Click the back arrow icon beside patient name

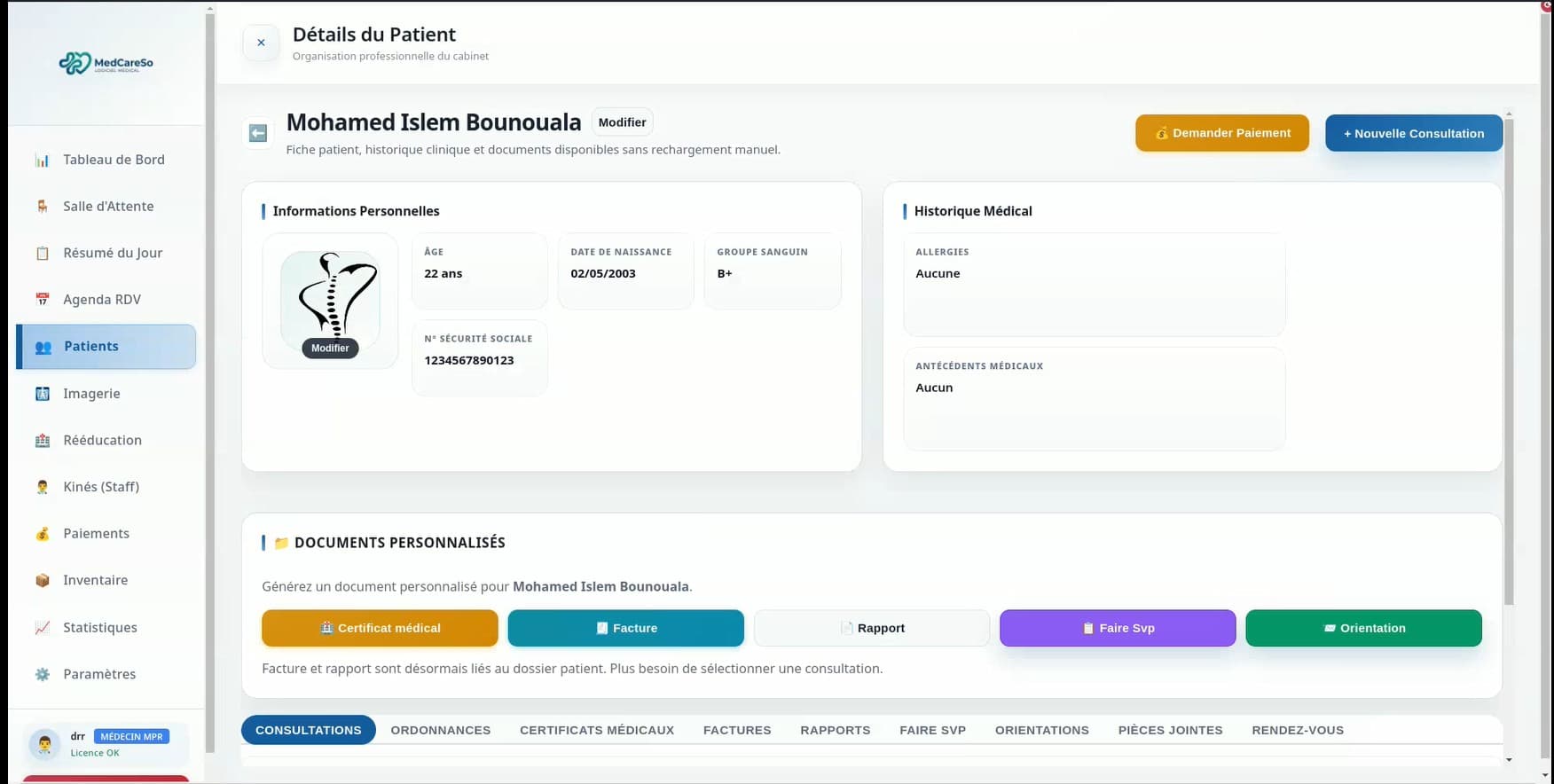coord(258,133)
